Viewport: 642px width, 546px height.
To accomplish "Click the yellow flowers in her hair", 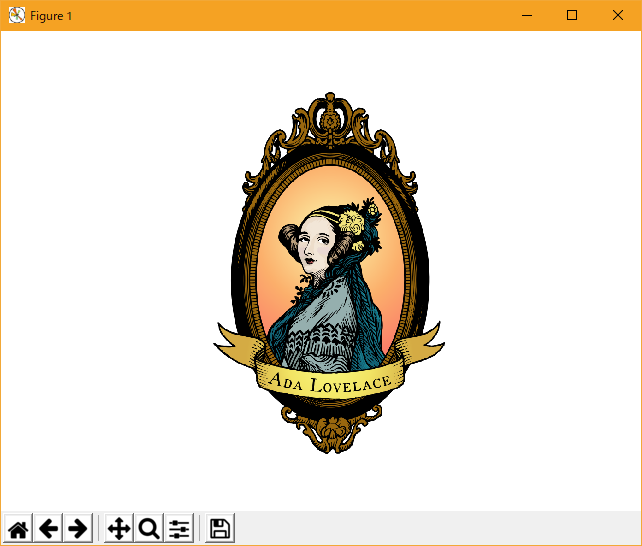I will coord(352,222).
